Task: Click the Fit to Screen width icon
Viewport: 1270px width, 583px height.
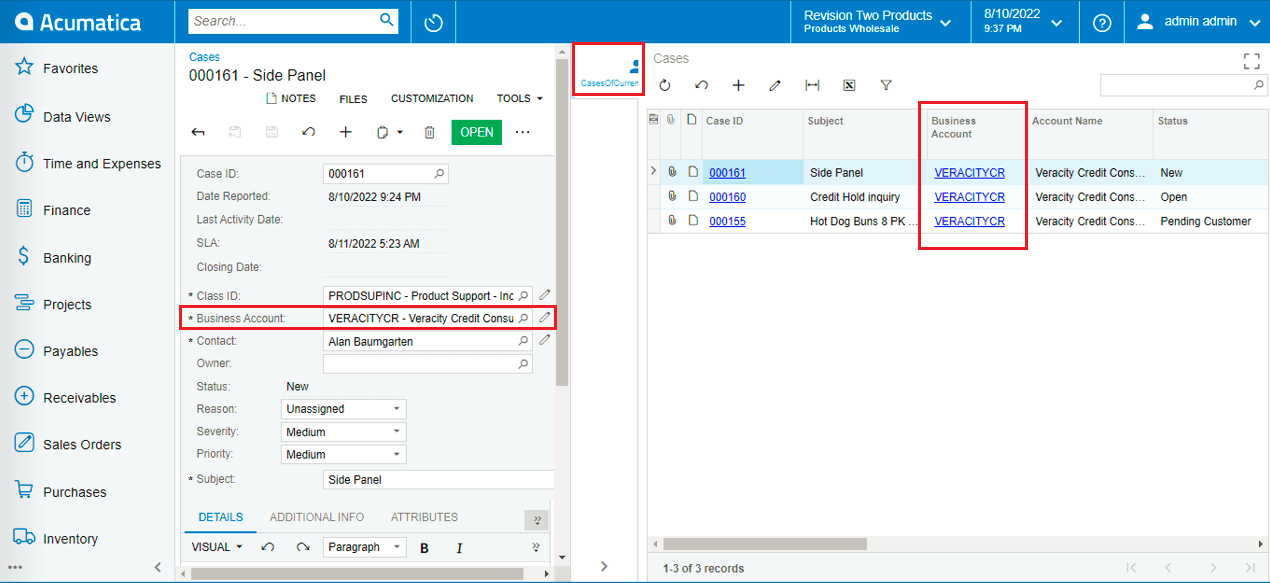Action: tap(812, 85)
